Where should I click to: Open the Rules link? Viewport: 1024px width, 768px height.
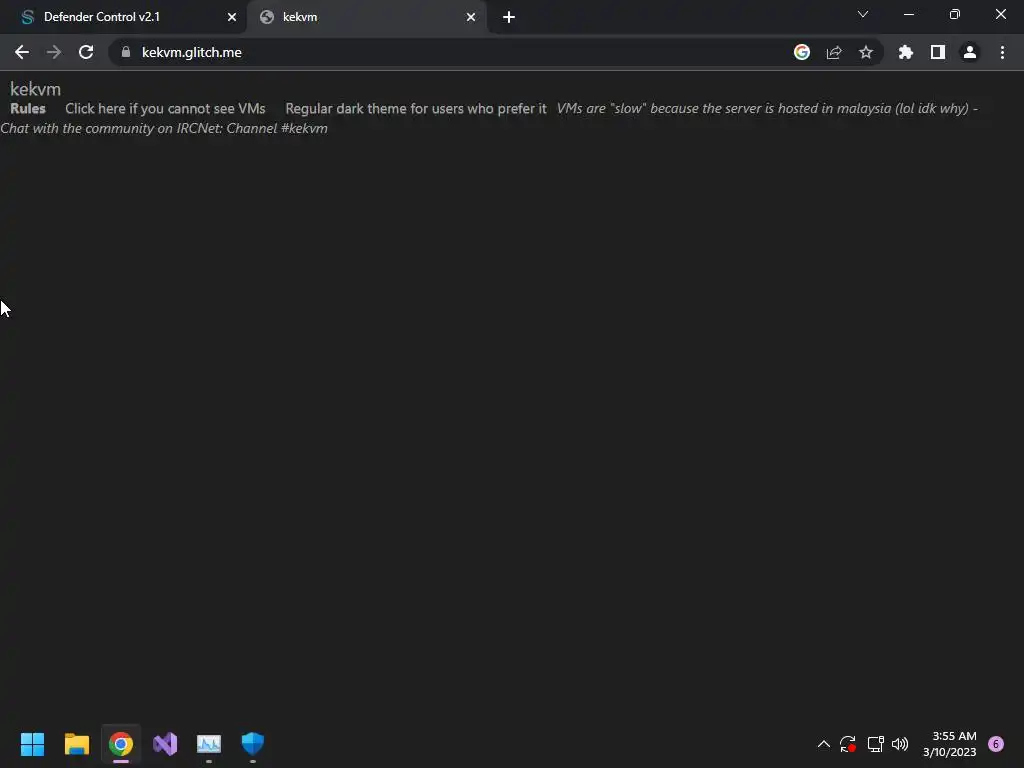coord(28,108)
